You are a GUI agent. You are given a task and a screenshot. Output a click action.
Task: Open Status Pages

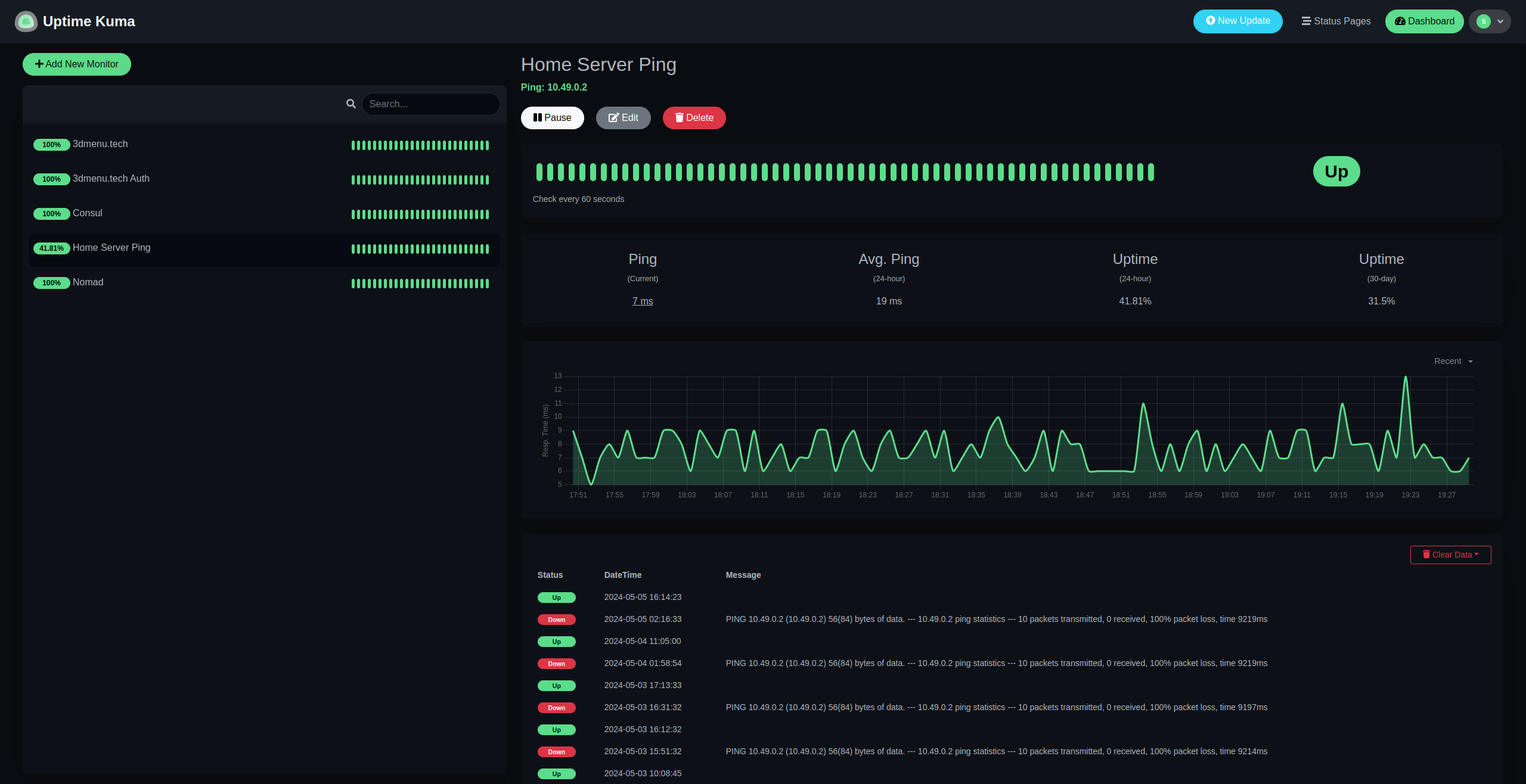coord(1336,21)
